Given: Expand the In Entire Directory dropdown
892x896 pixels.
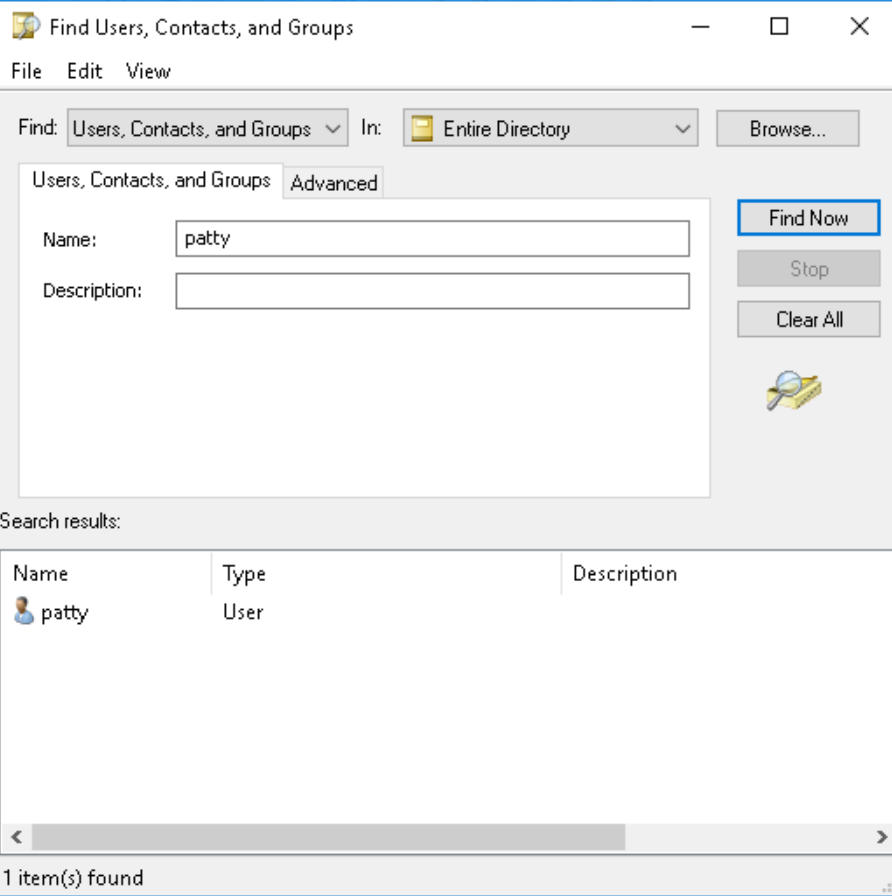Looking at the screenshot, I should tap(550, 128).
